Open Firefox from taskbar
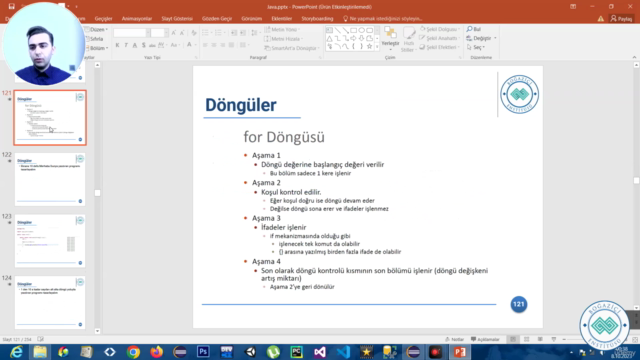The width and height of the screenshot is (640, 360). (156, 352)
